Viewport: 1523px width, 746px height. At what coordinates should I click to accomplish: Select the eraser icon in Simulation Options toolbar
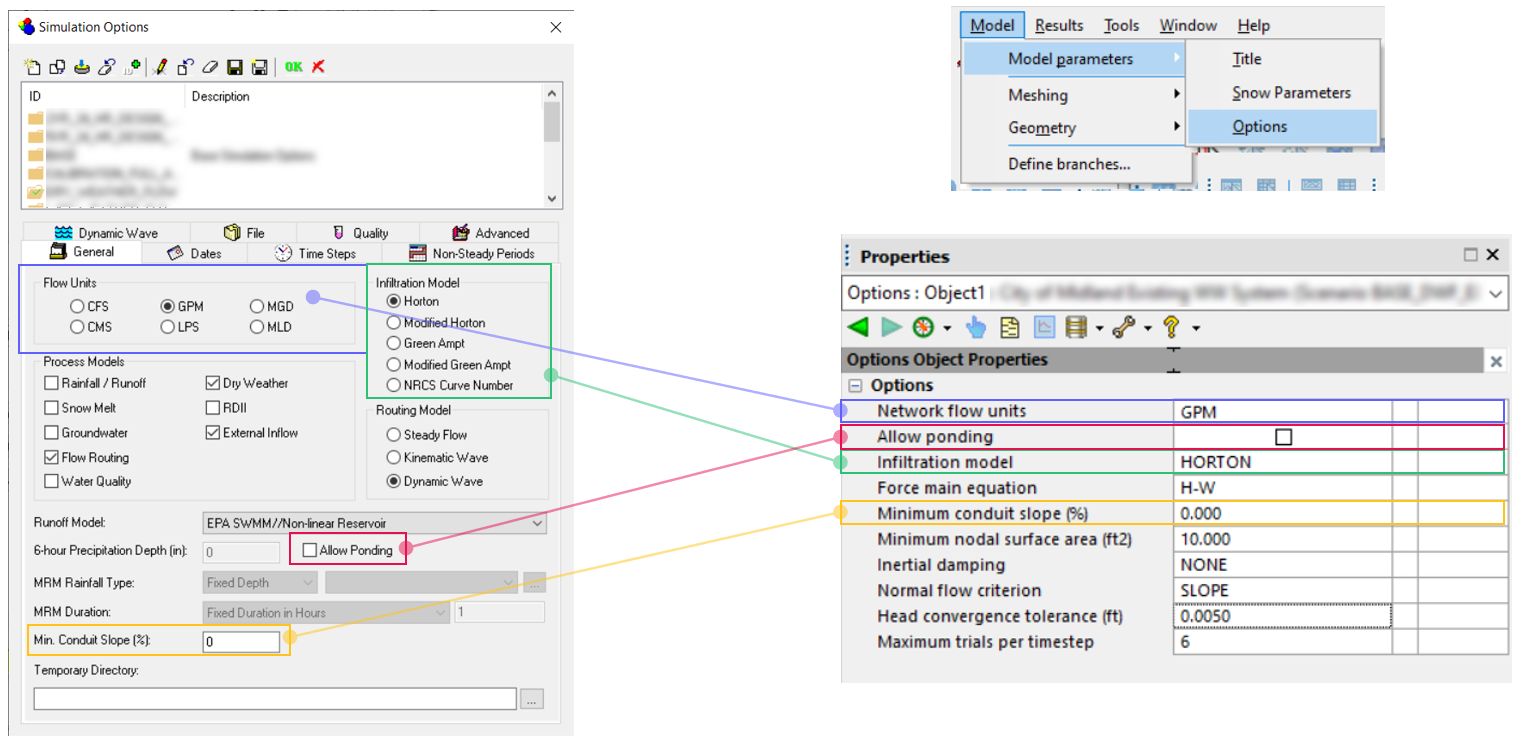click(x=210, y=67)
